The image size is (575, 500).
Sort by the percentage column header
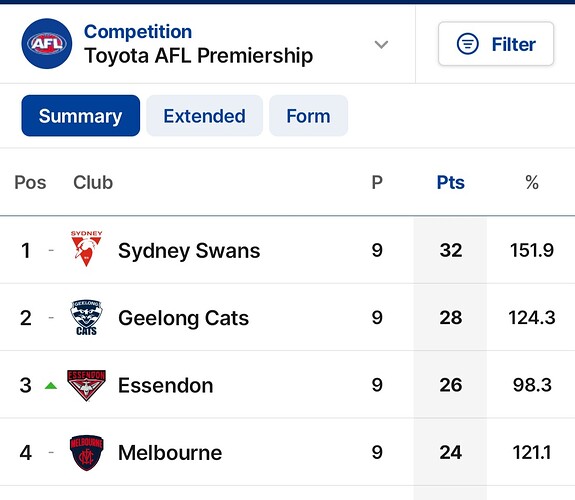click(x=532, y=182)
